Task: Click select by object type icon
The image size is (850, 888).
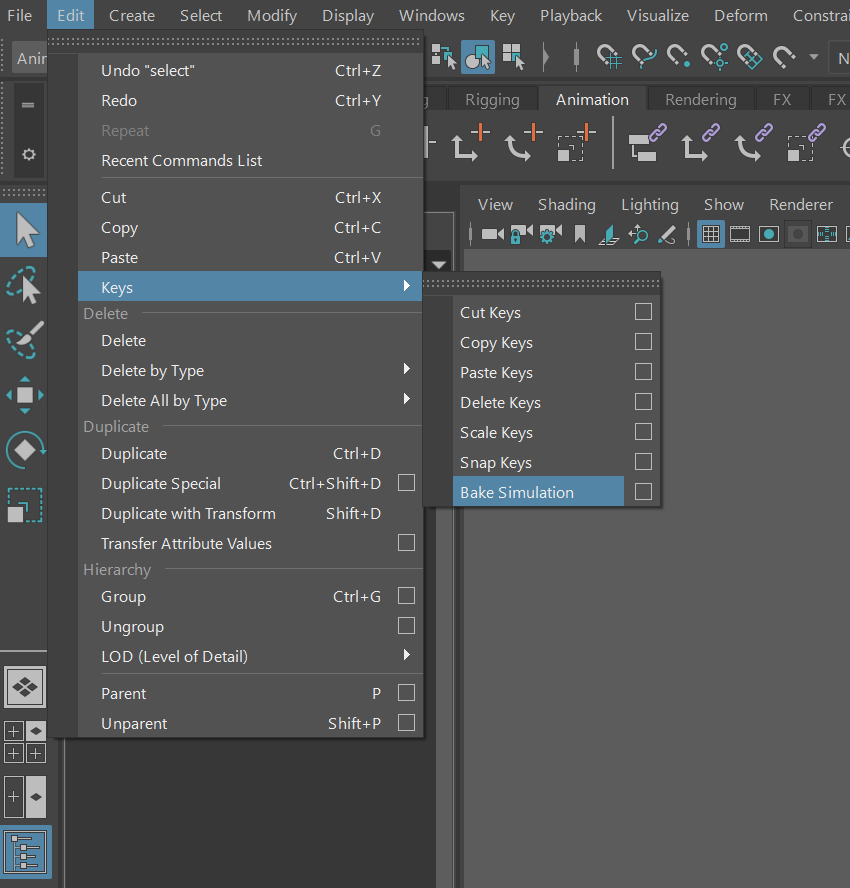Action: point(478,57)
